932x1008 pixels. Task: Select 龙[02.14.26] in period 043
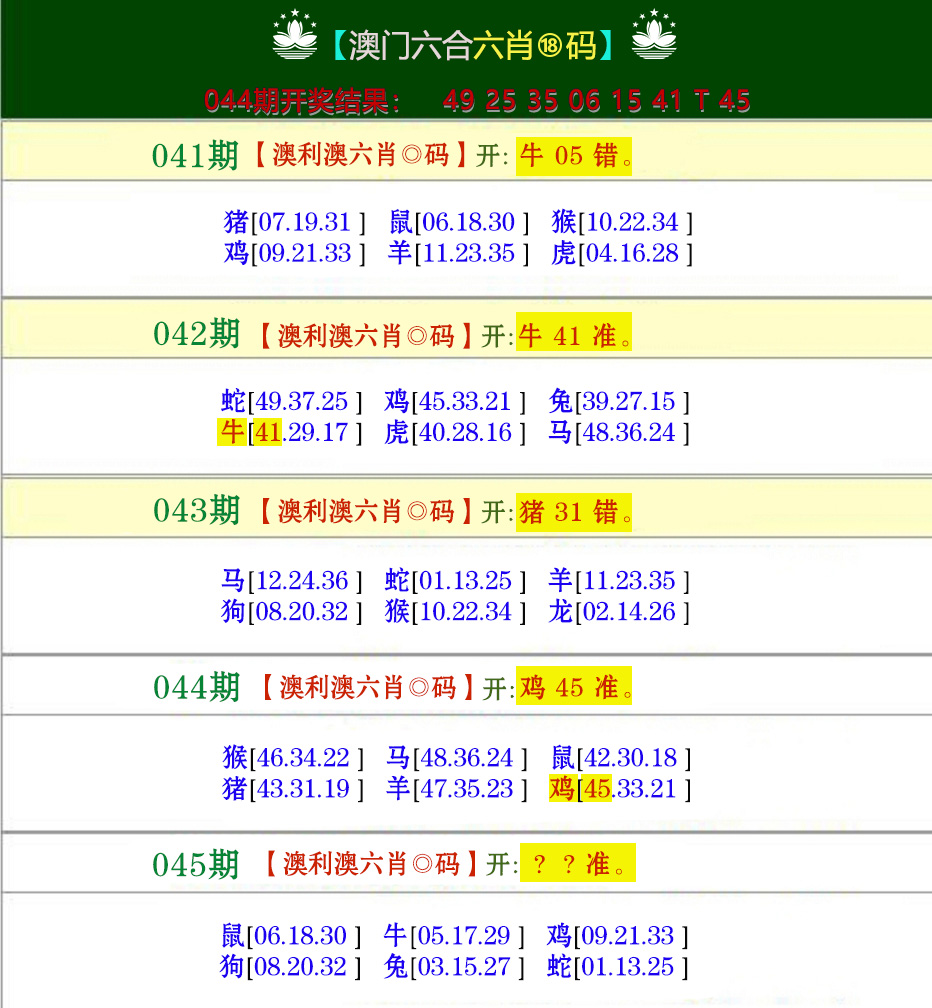[619, 611]
